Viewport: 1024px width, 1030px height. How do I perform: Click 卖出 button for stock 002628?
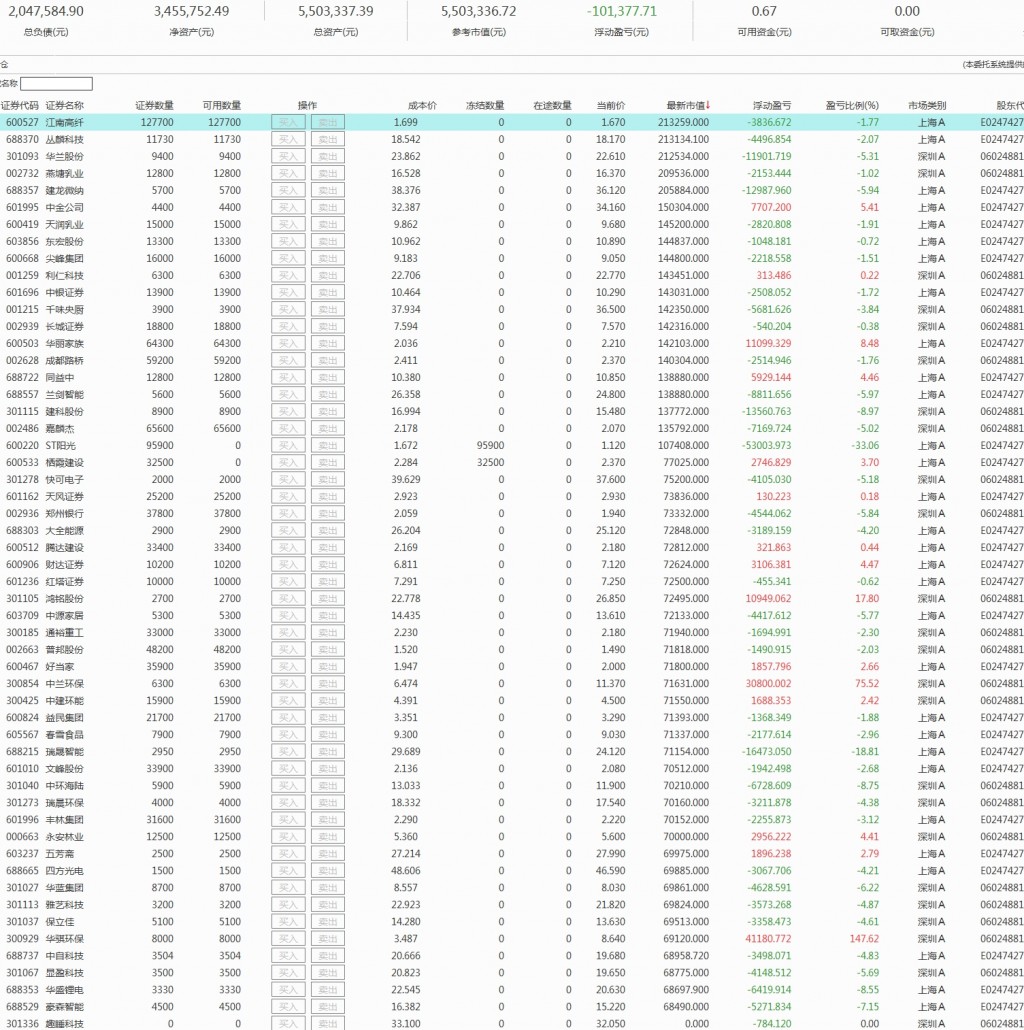point(328,361)
